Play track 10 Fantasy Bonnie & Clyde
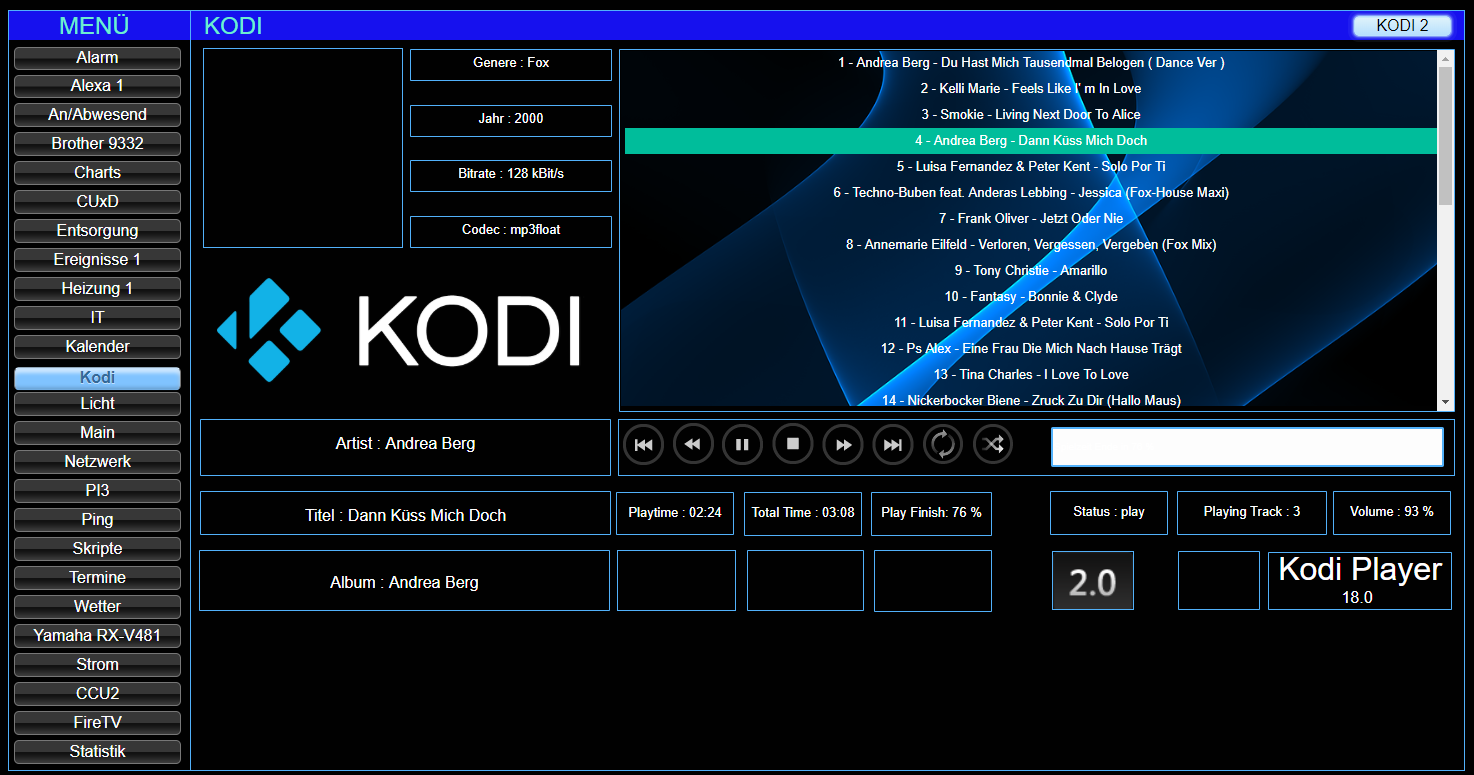Image resolution: width=1474 pixels, height=775 pixels. (1031, 297)
